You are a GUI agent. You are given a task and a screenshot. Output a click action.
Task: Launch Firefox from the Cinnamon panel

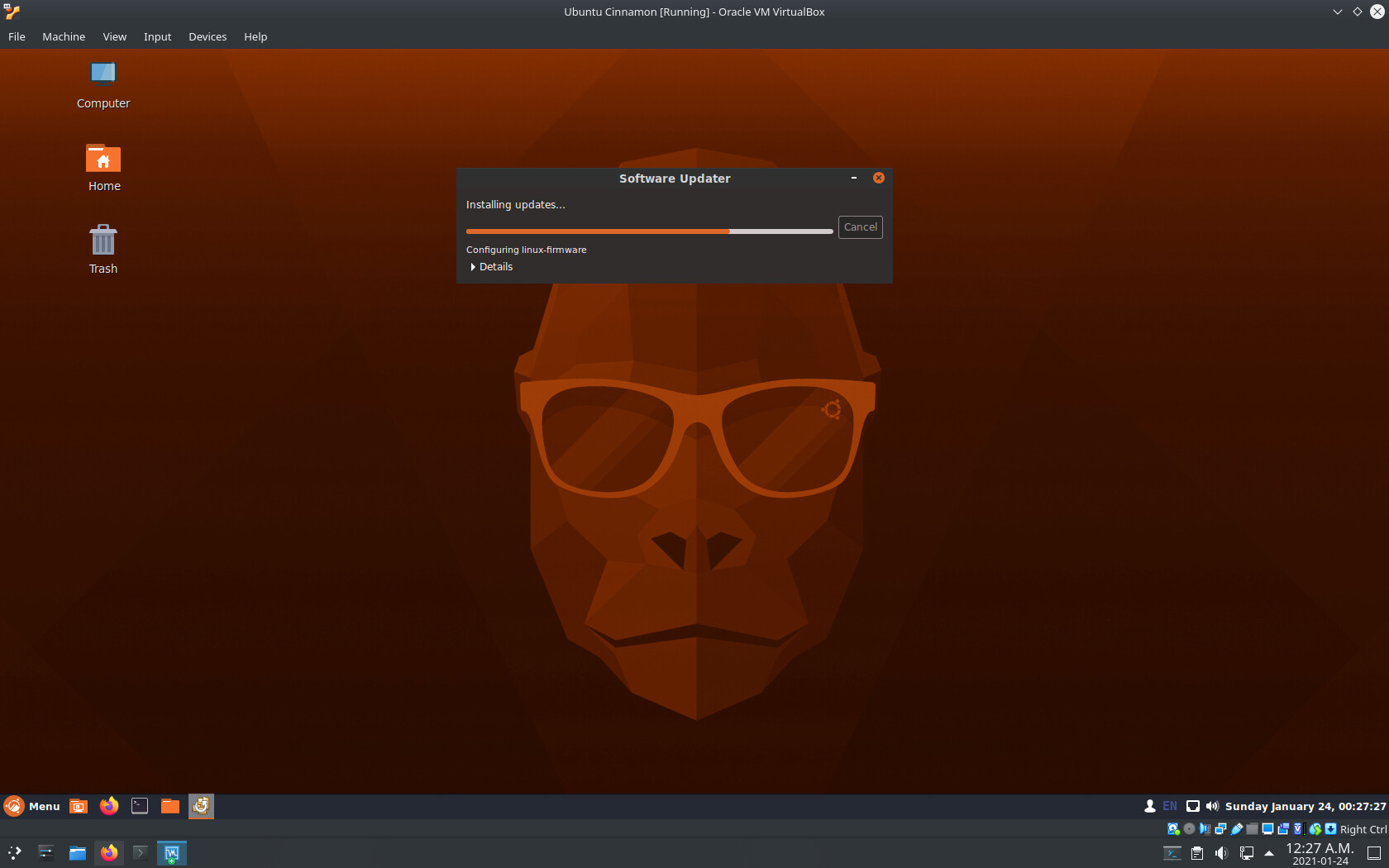click(109, 806)
